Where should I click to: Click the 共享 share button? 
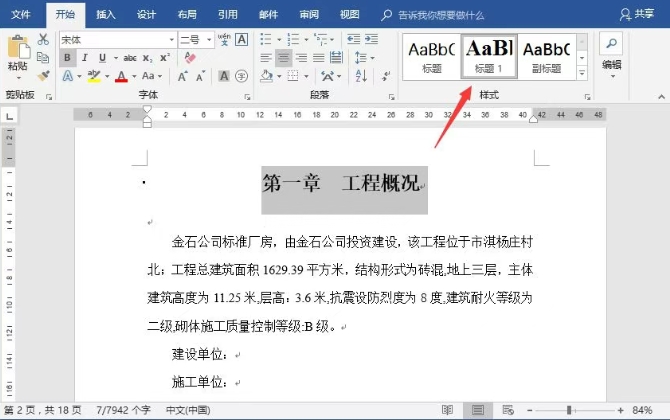646,14
